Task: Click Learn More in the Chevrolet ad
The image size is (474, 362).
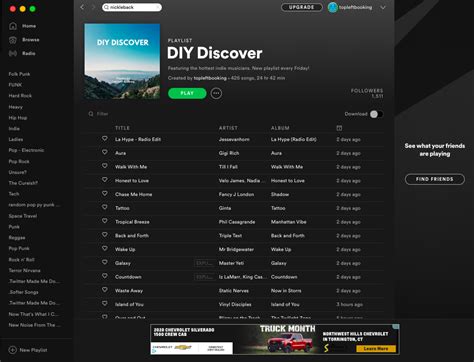Action: coord(376,349)
